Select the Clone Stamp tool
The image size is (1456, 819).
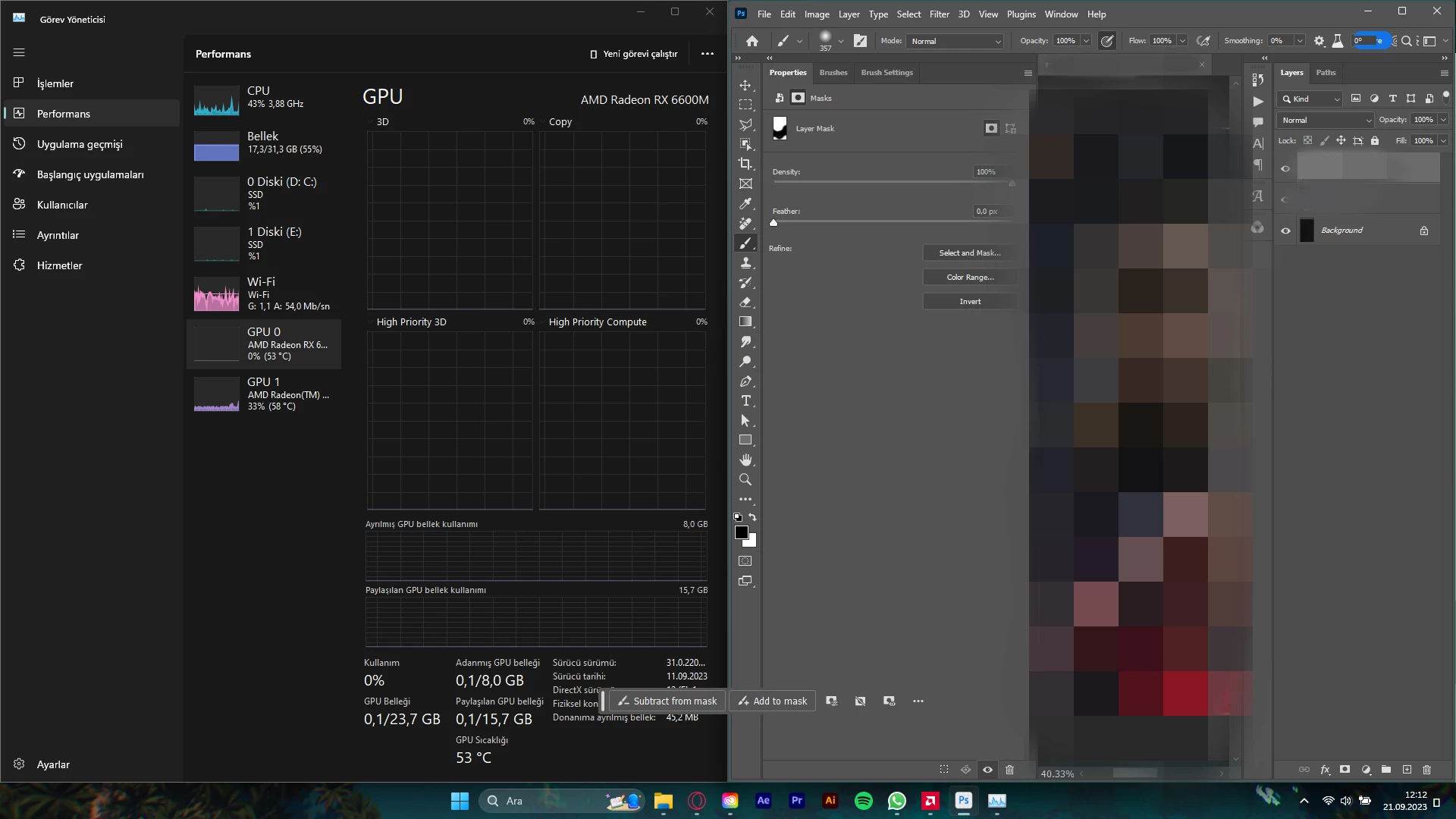(x=745, y=262)
